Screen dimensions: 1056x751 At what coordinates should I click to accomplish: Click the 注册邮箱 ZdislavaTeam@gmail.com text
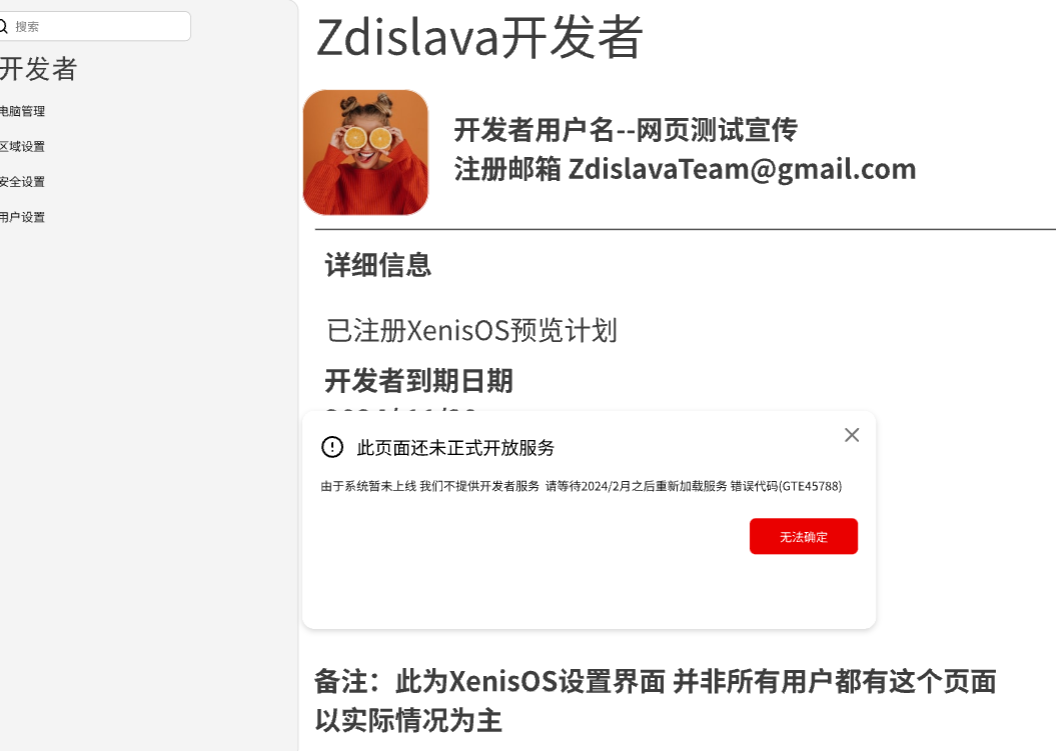(x=685, y=169)
